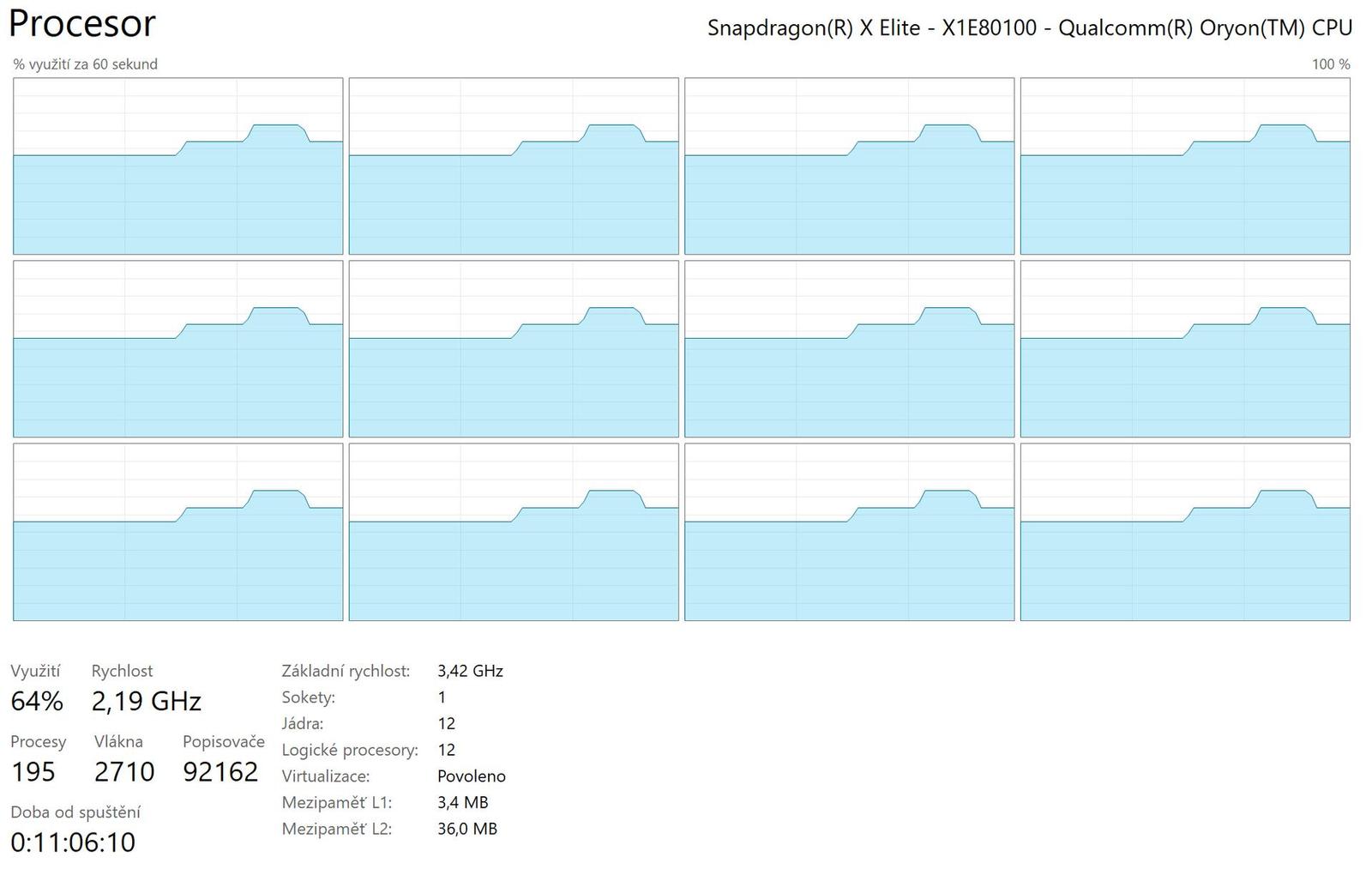Screen dimensions: 1372x869
Task: Click the Virtualizace Povoleno entry
Action: pos(472,776)
